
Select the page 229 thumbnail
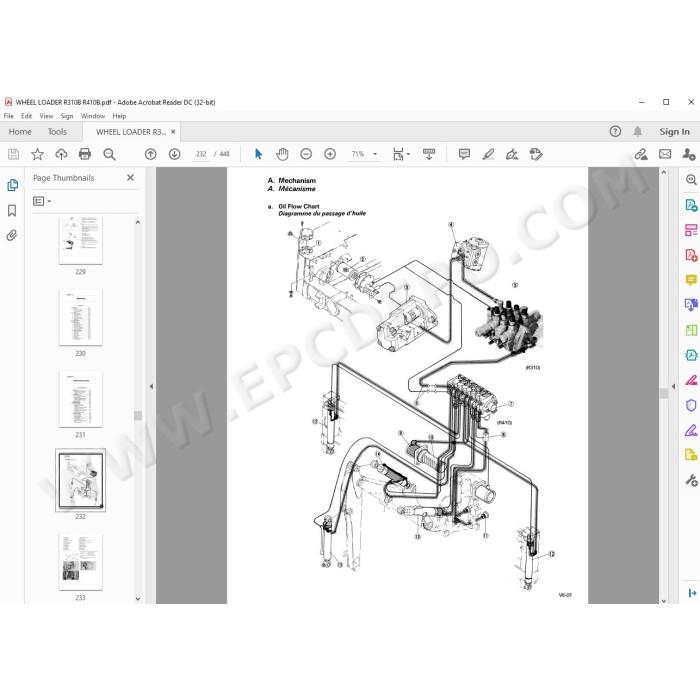point(80,240)
